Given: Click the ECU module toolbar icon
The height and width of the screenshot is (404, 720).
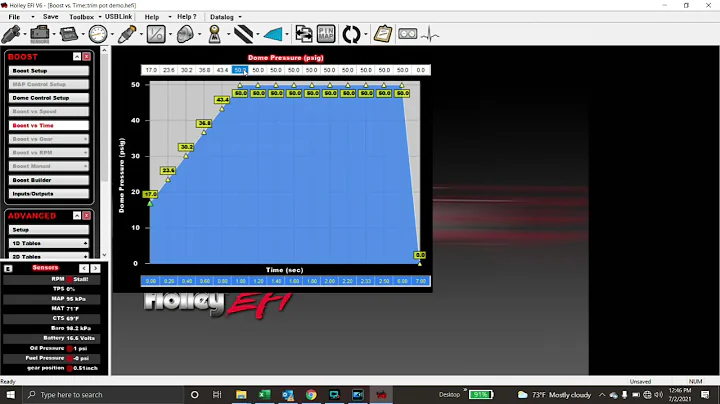Looking at the screenshot, I should click(x=69, y=34).
